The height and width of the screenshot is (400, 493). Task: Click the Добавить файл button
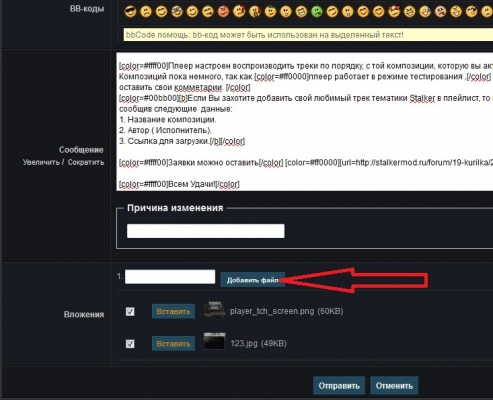point(253,280)
